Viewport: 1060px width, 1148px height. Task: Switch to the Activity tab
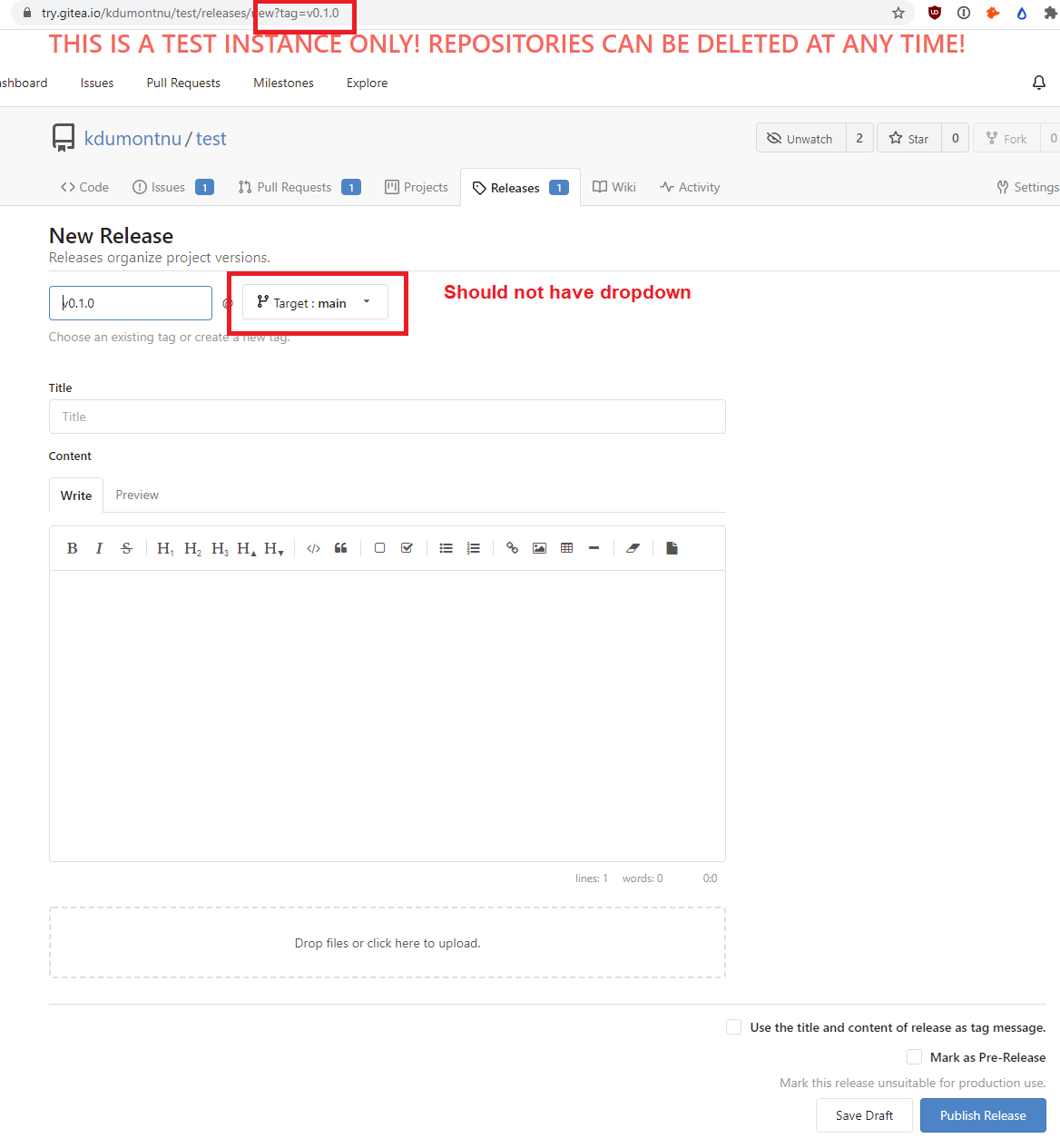[x=690, y=187]
